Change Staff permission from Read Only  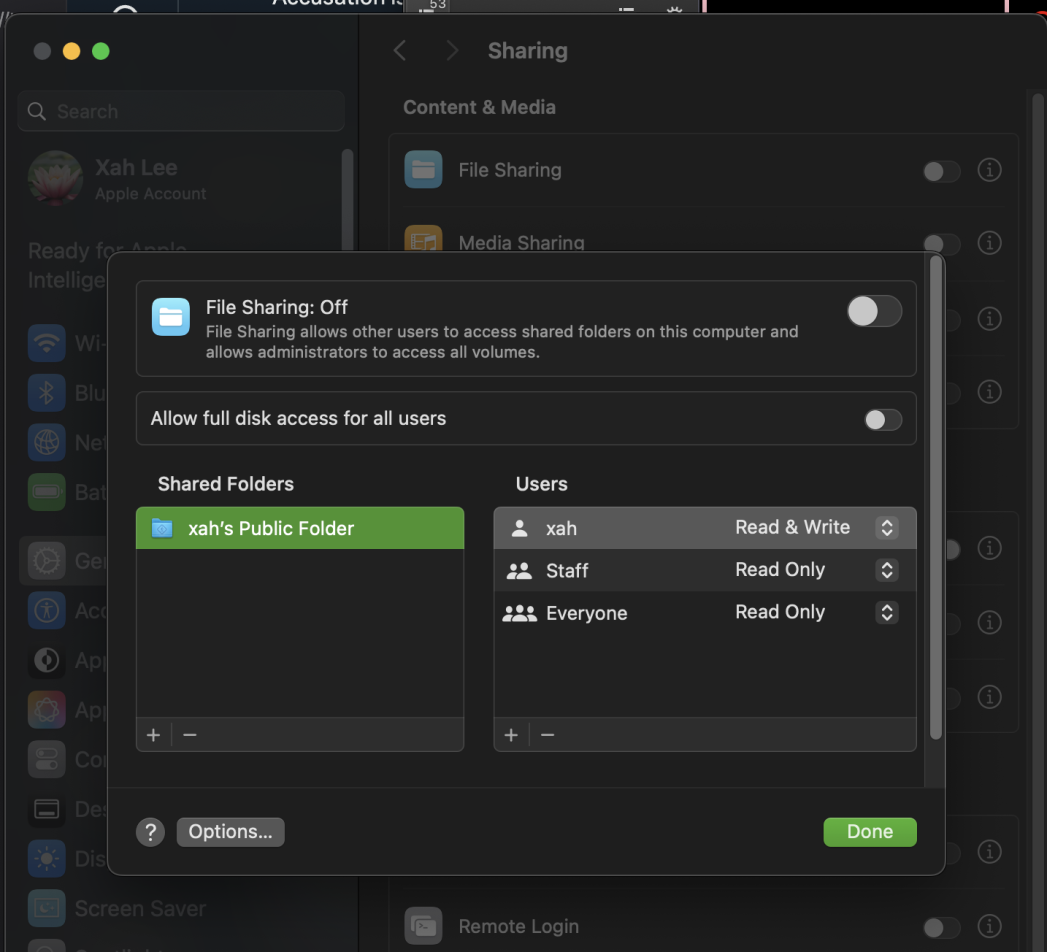886,570
